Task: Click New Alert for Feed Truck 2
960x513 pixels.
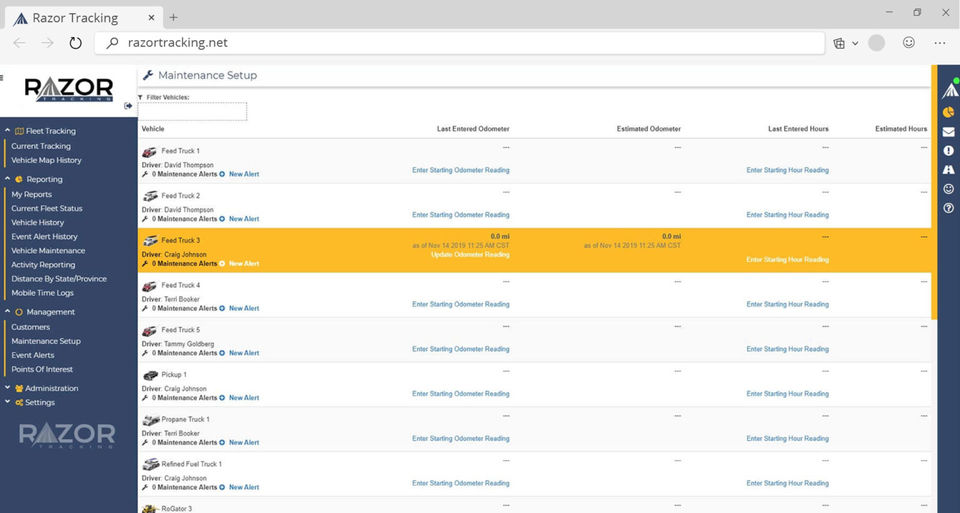Action: point(243,219)
